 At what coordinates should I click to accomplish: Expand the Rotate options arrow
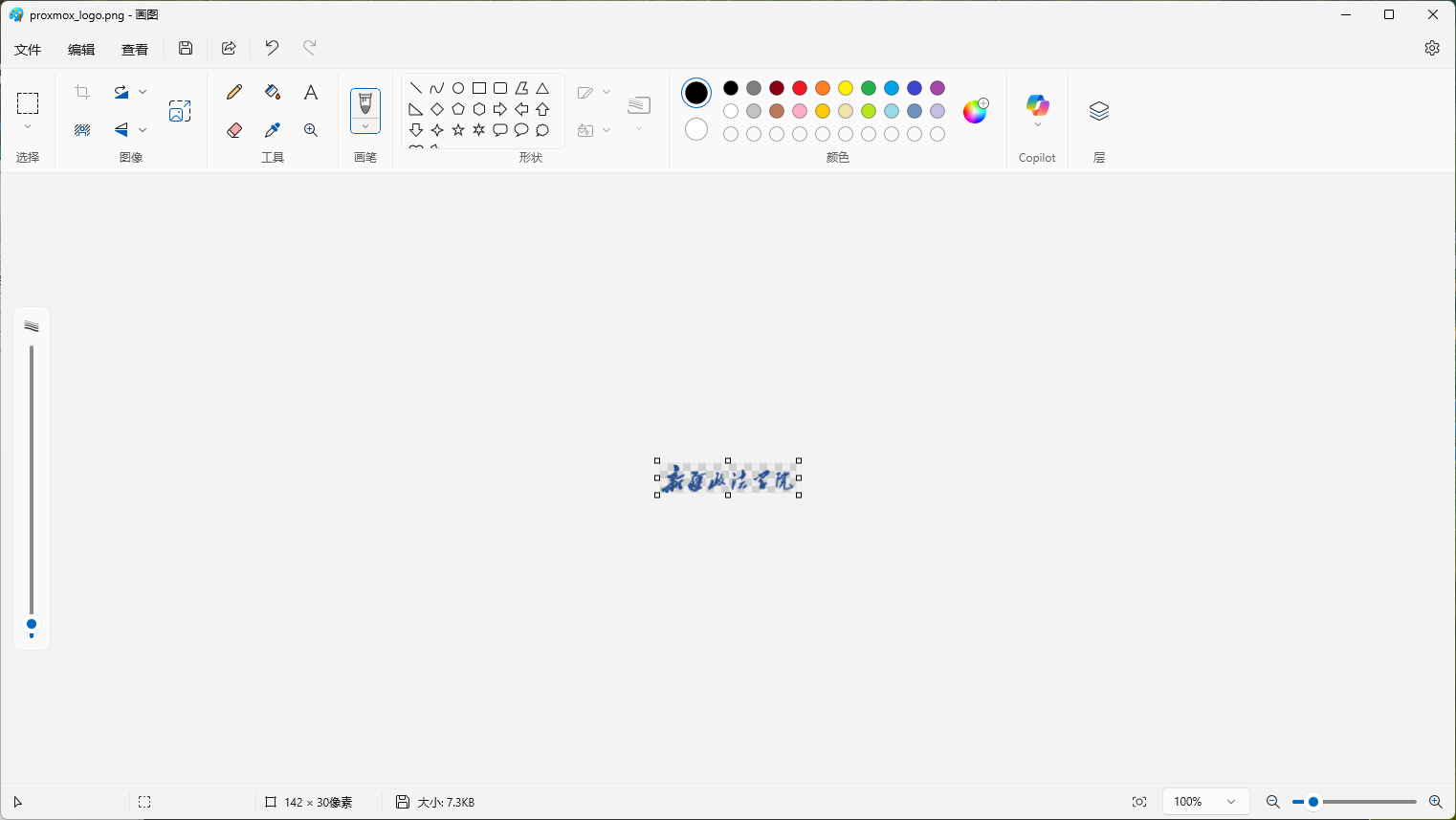[143, 92]
